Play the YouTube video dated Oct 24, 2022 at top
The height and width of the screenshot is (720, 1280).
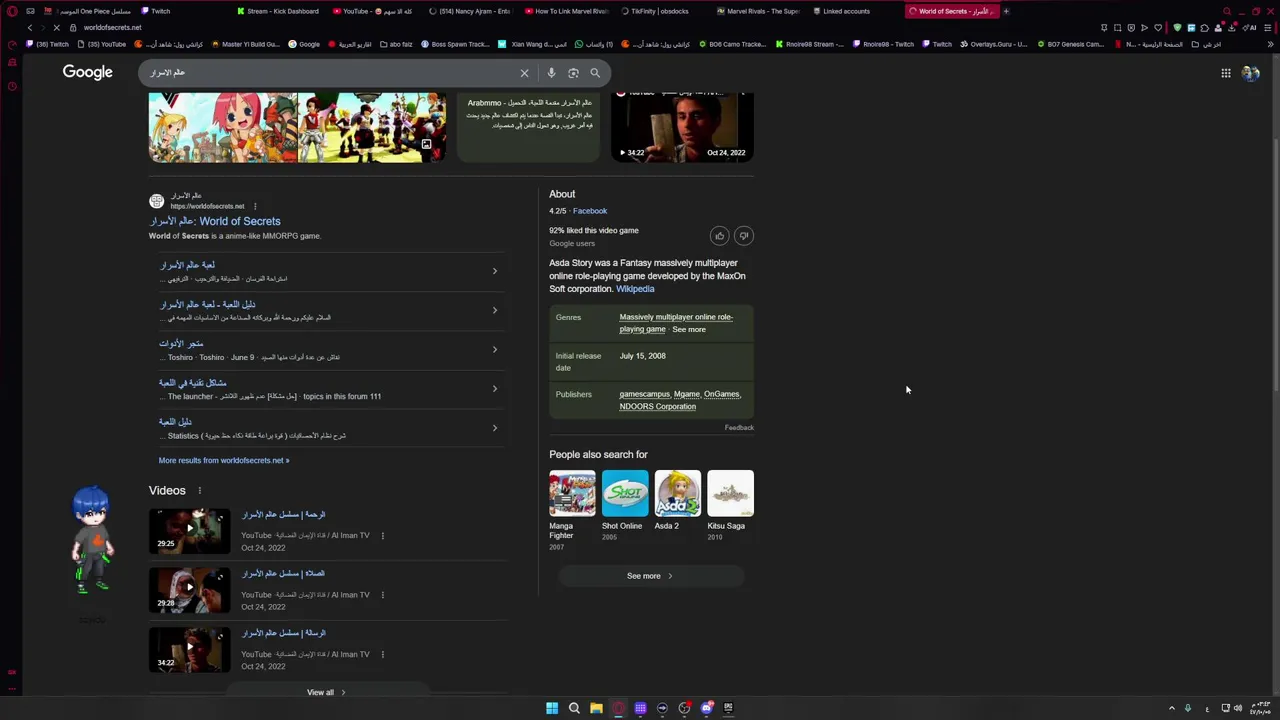click(x=682, y=126)
